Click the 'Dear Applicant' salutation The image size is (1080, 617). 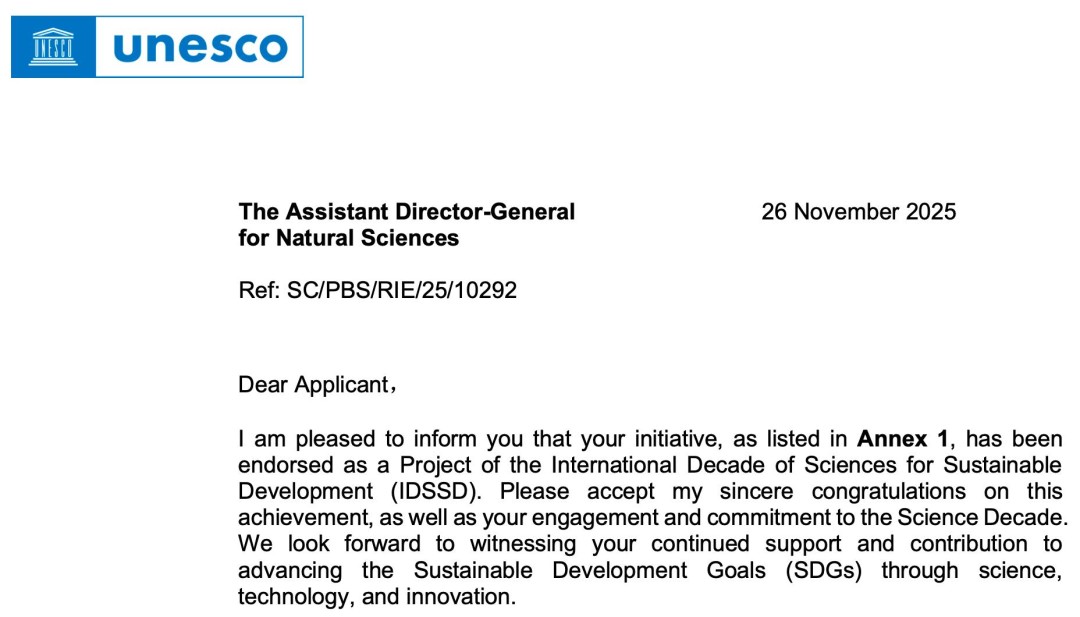point(314,385)
